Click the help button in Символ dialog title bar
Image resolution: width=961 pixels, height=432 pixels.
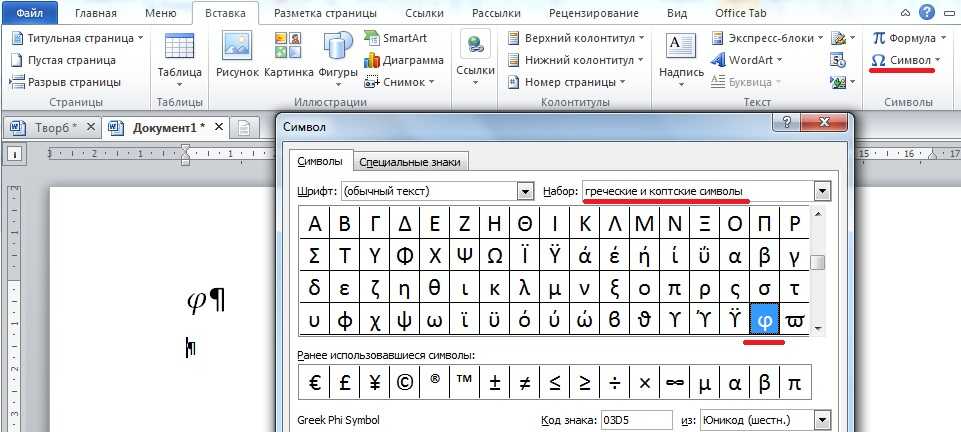pos(787,124)
